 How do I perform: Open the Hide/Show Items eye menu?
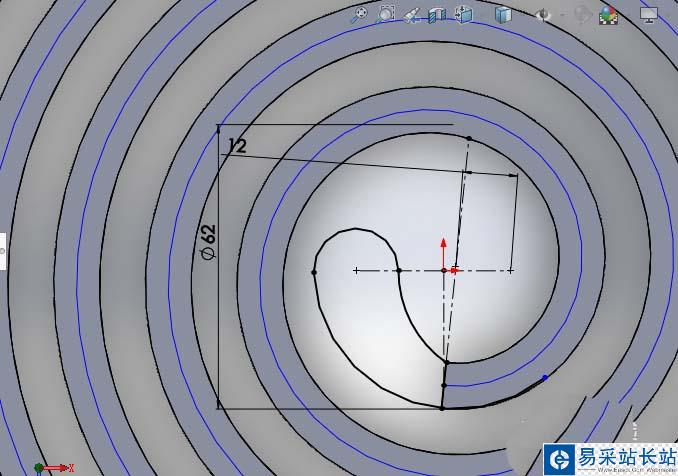[x=543, y=16]
